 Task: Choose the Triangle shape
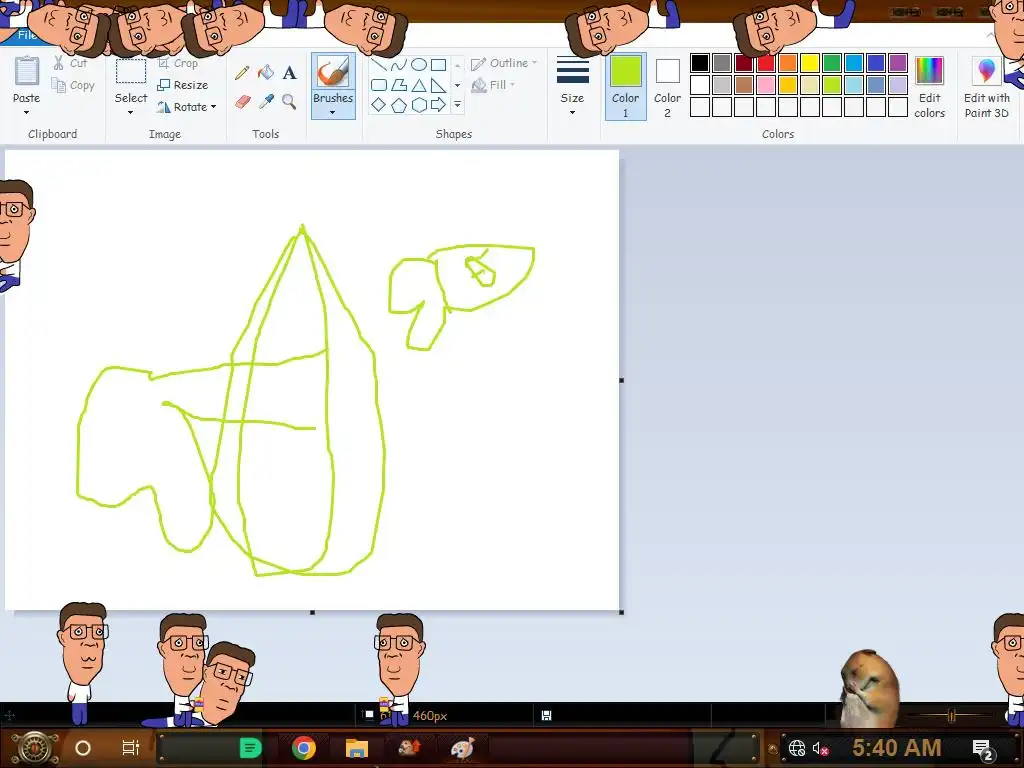tap(419, 85)
